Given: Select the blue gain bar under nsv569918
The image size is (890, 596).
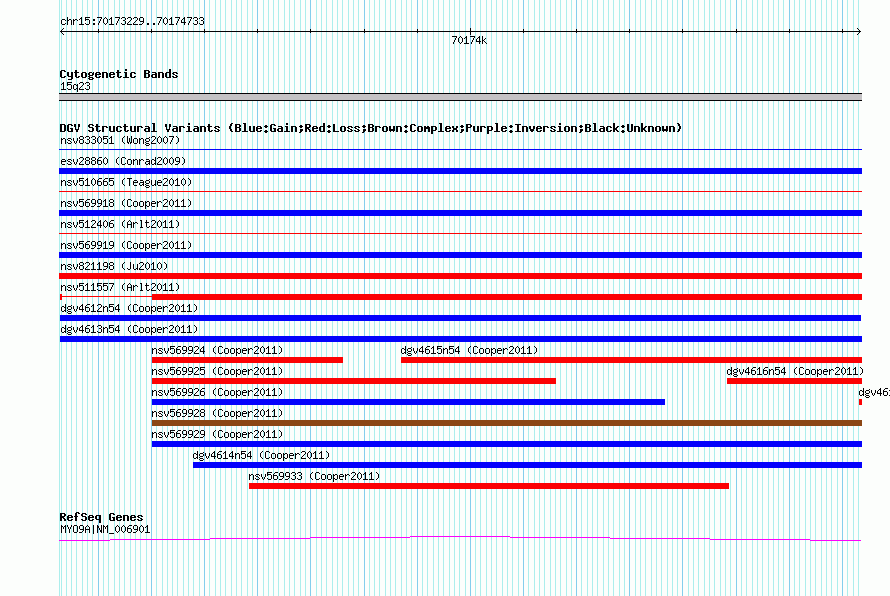Looking at the screenshot, I should tap(460, 213).
